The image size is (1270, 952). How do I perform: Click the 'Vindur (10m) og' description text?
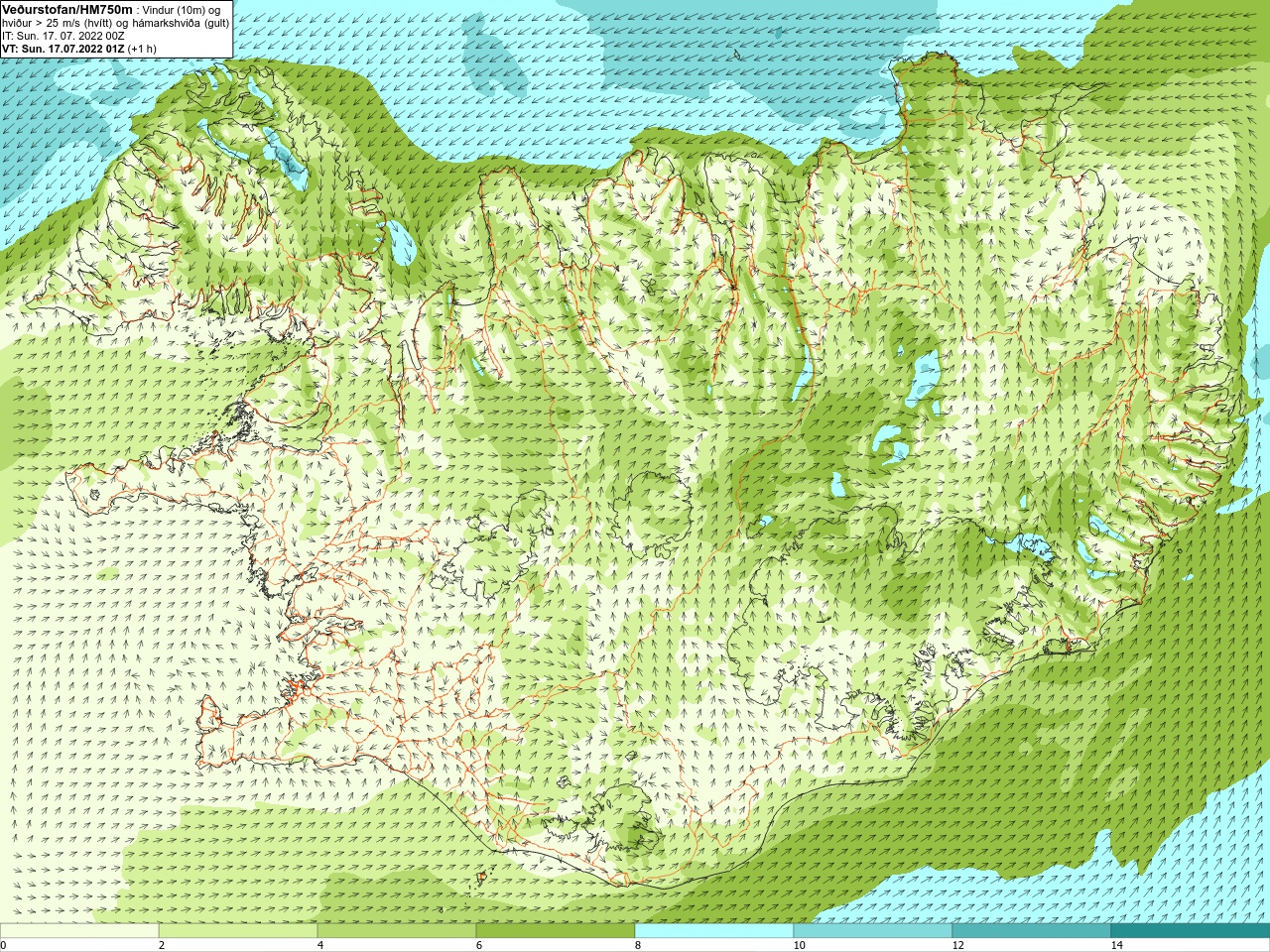point(182,9)
